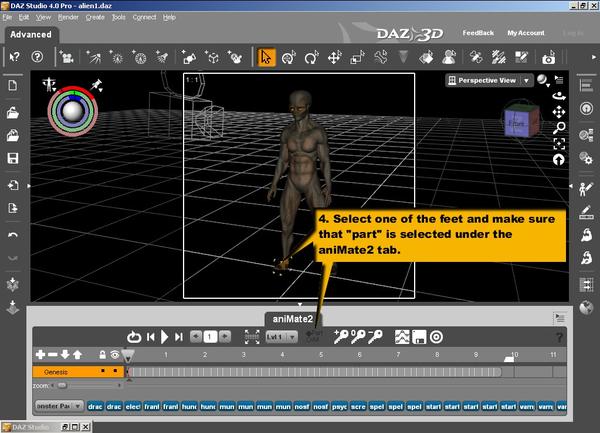Screen dimensions: 600x433
Task: Click the aniMate2 target circle icon
Action: tap(436, 337)
